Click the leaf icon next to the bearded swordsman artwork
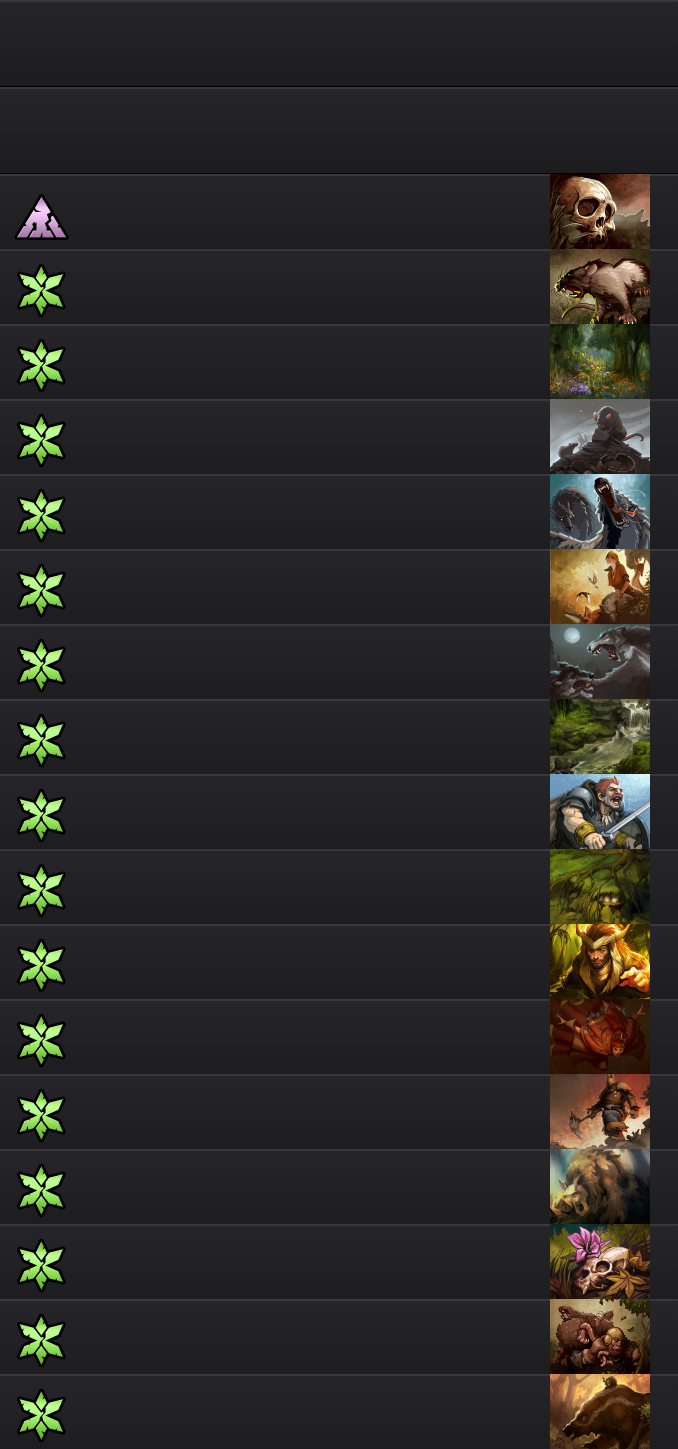Viewport: 678px width, 1449px height. pyautogui.click(x=41, y=815)
